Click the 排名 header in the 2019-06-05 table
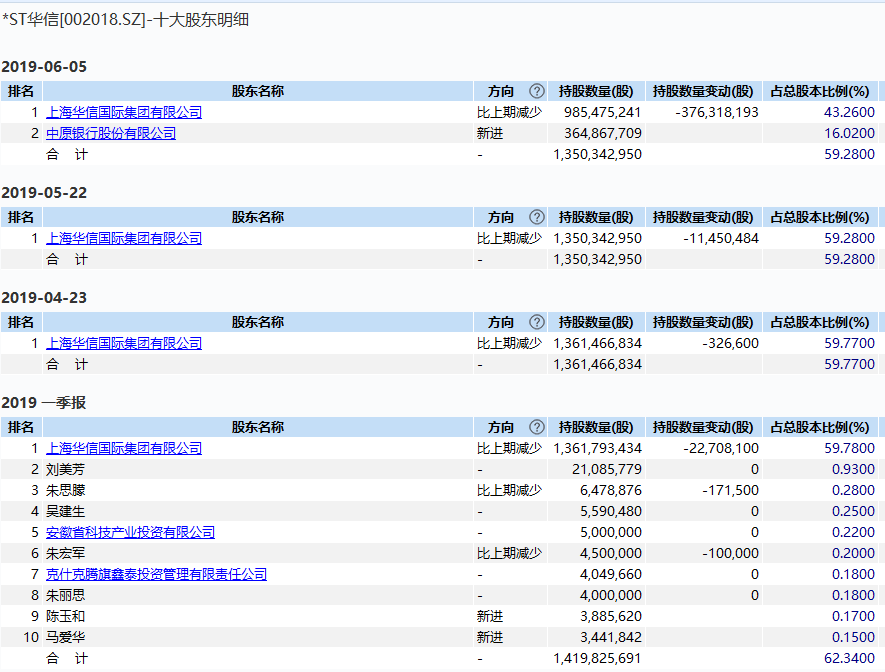Viewport: 885px width, 672px height. [x=21, y=91]
